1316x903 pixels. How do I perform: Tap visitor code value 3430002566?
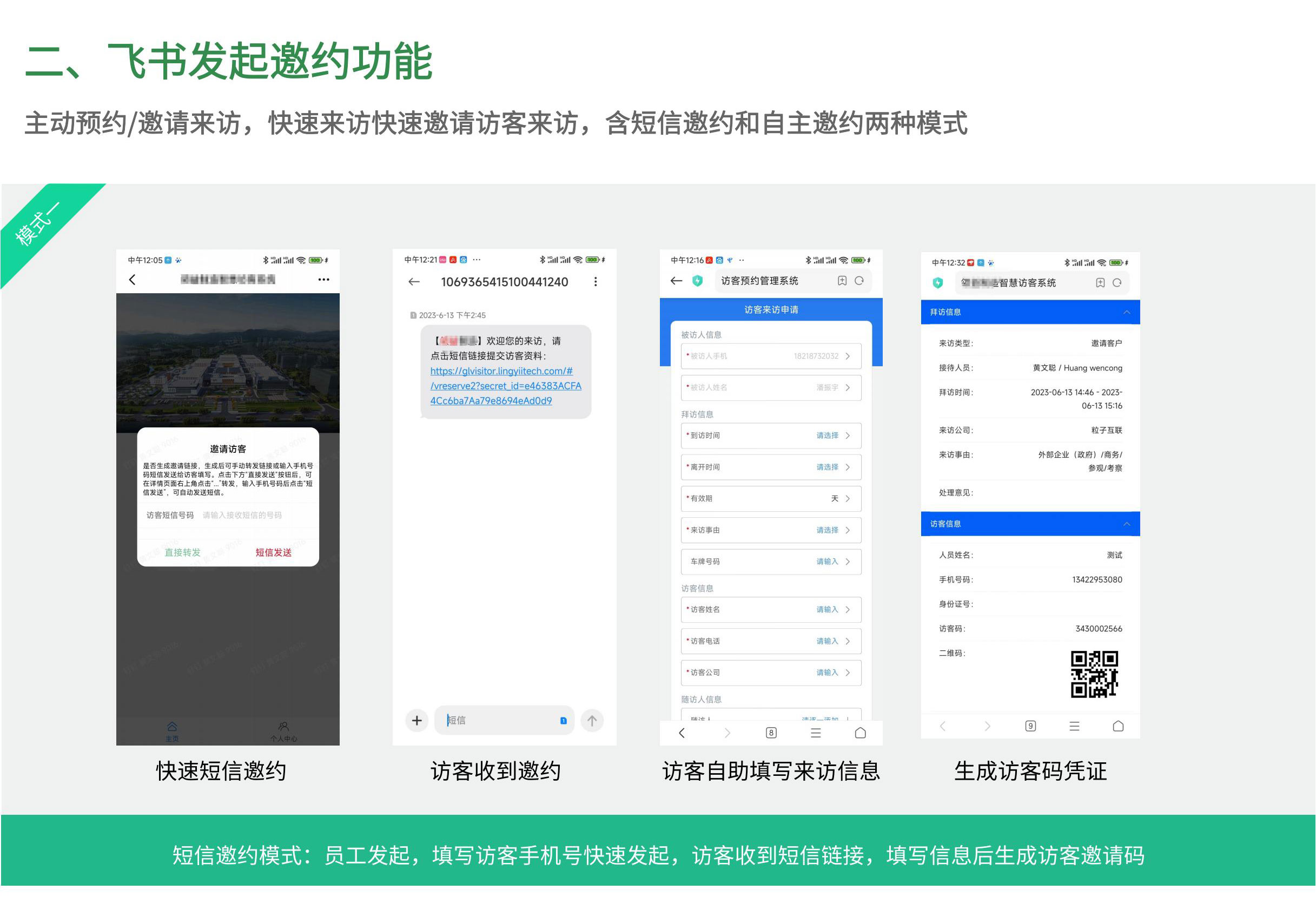point(1099,628)
